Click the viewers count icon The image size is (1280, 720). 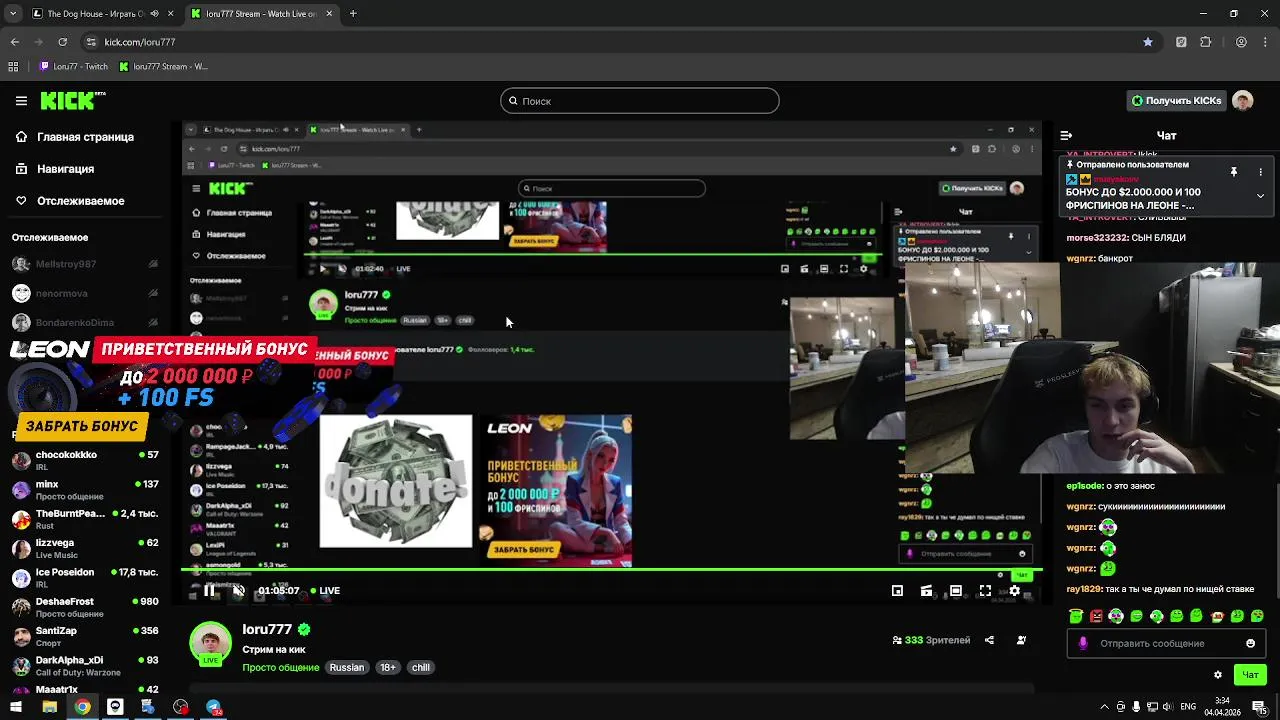coord(897,640)
